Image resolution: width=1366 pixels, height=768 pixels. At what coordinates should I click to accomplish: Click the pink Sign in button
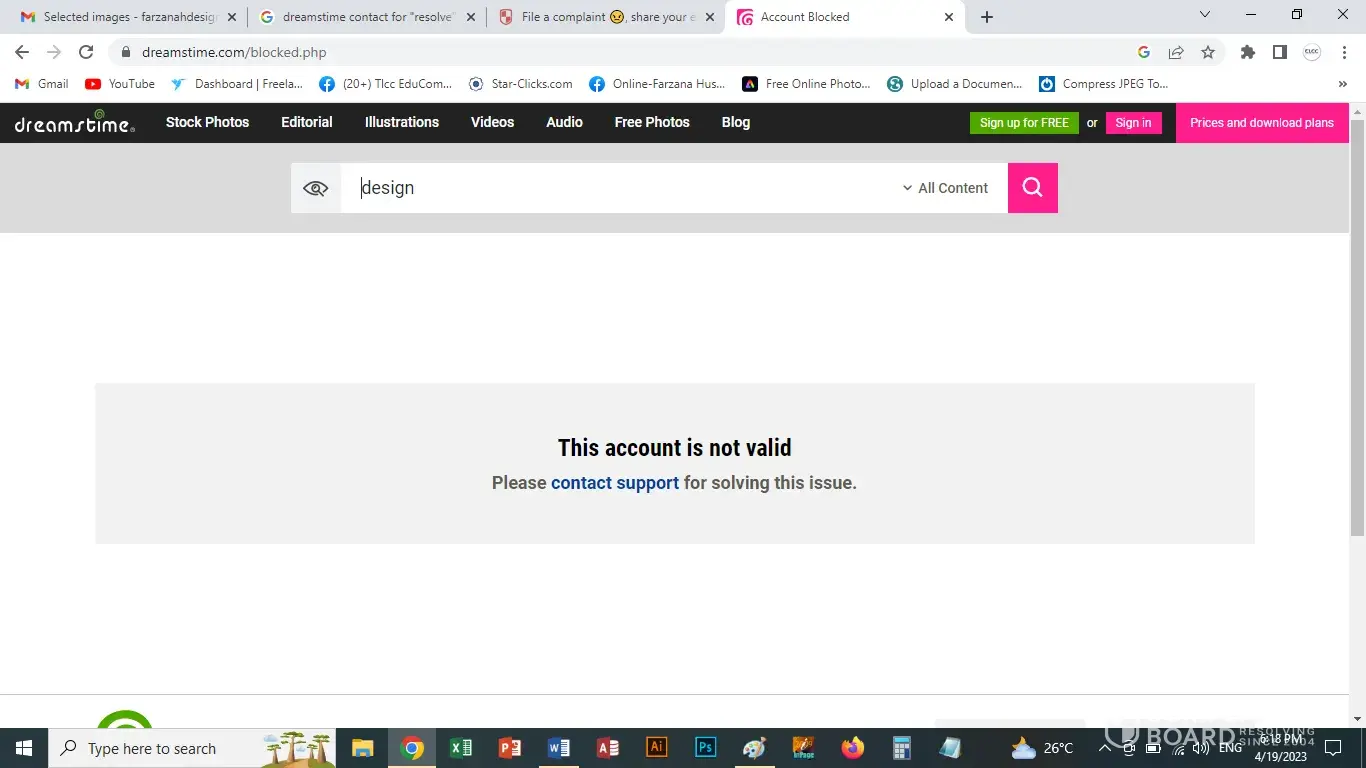[x=1133, y=123]
